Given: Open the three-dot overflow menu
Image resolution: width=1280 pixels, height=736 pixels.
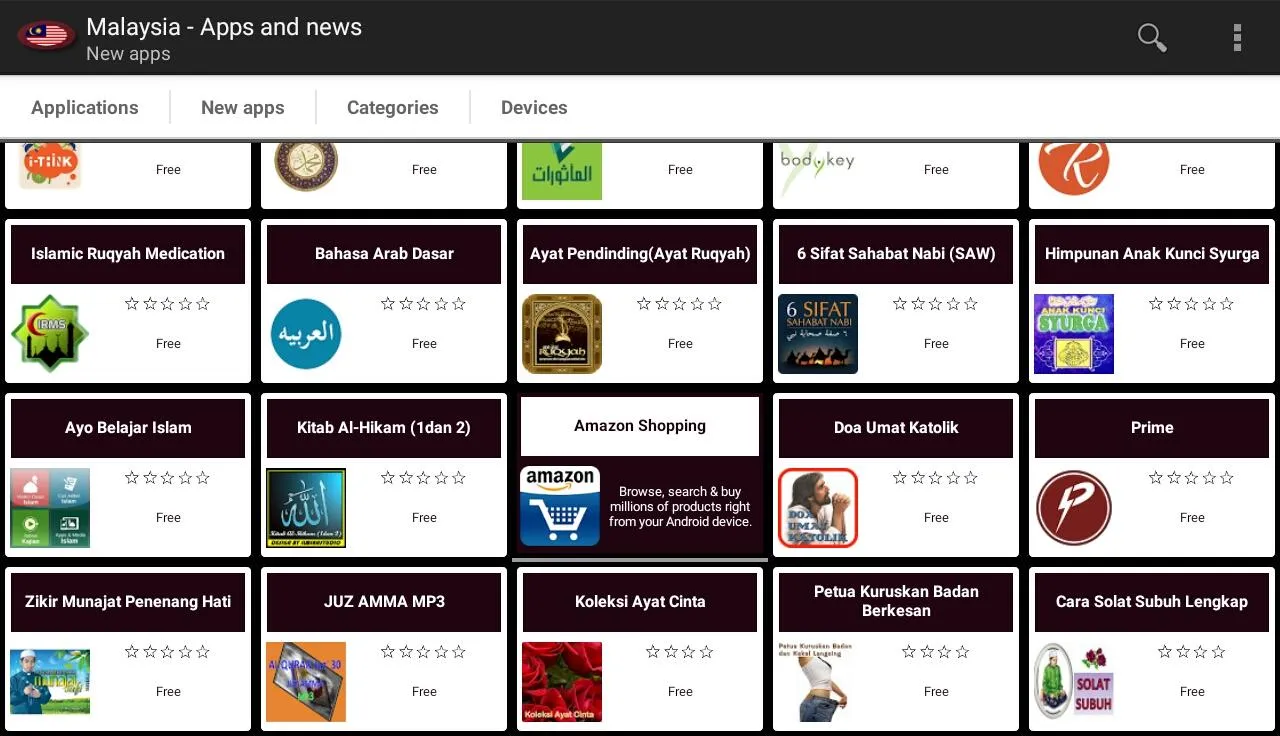Looking at the screenshot, I should point(1237,38).
